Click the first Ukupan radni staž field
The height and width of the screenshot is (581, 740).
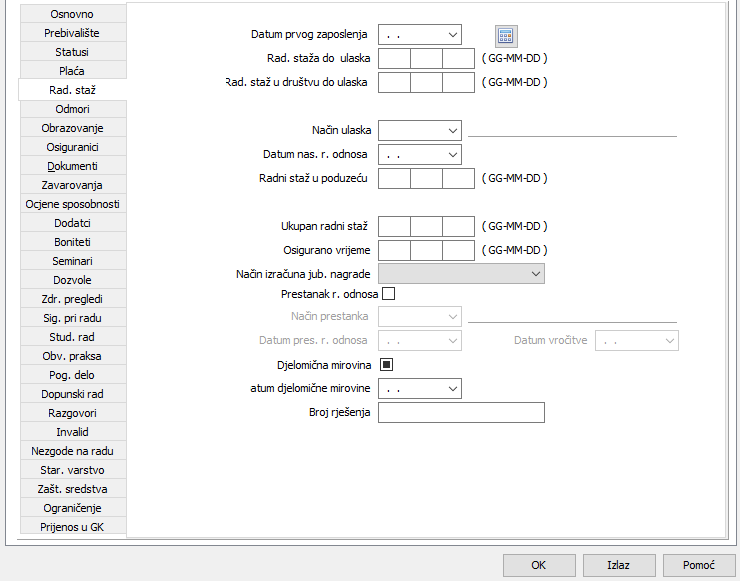(395, 227)
